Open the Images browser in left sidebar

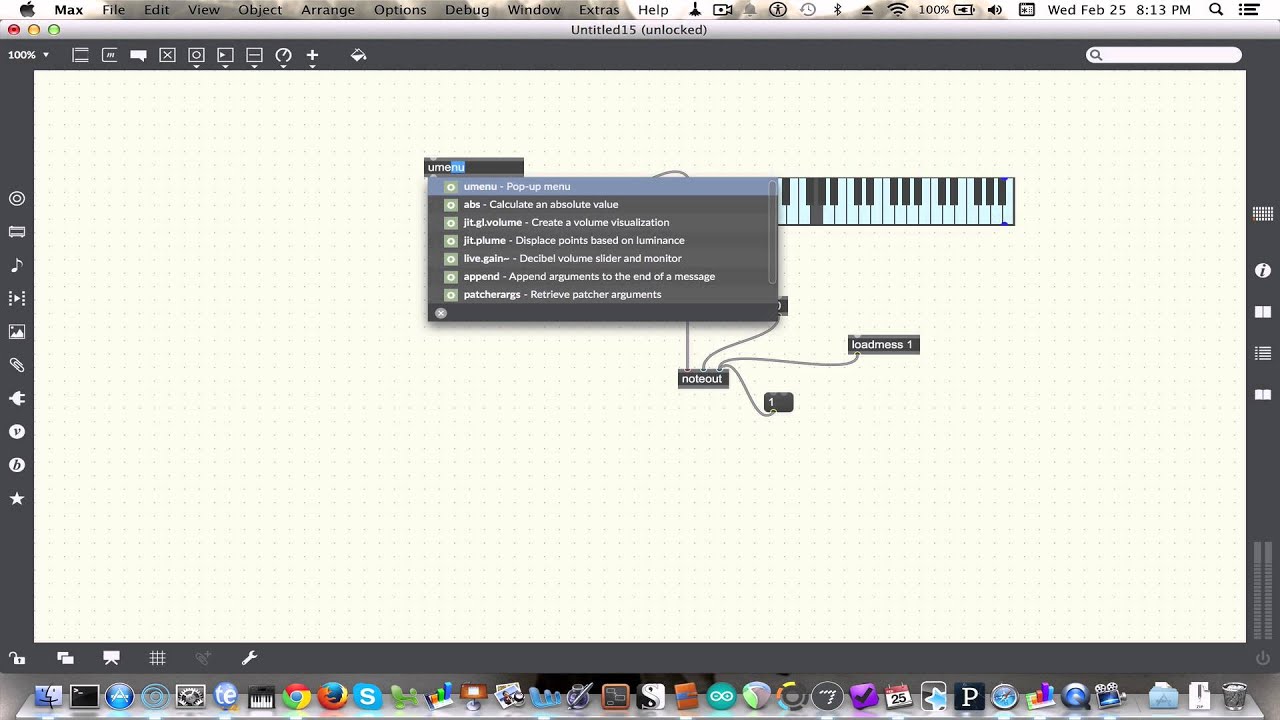(17, 331)
